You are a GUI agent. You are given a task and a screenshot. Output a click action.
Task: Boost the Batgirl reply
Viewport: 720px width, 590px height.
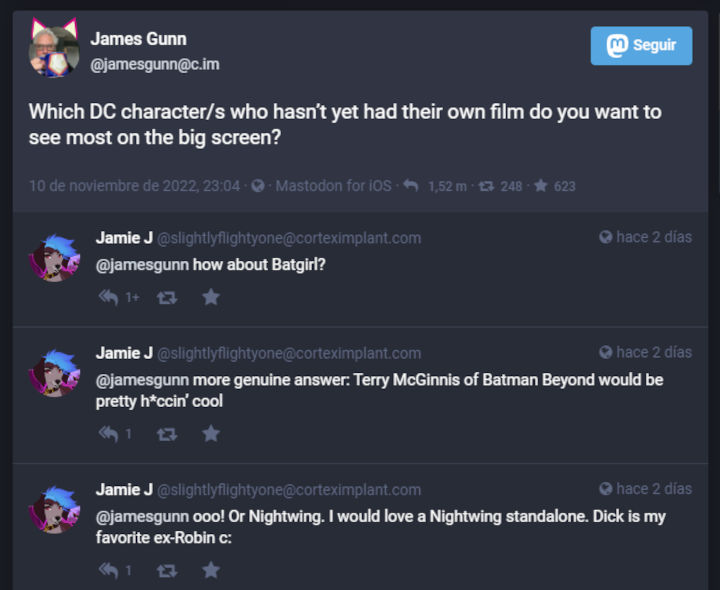pyautogui.click(x=167, y=297)
